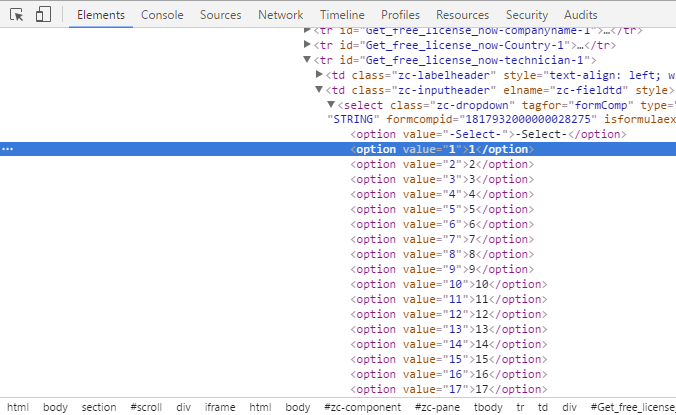The image size is (676, 415).
Task: Select the option value="3" row
Action: pyautogui.click(x=442, y=179)
